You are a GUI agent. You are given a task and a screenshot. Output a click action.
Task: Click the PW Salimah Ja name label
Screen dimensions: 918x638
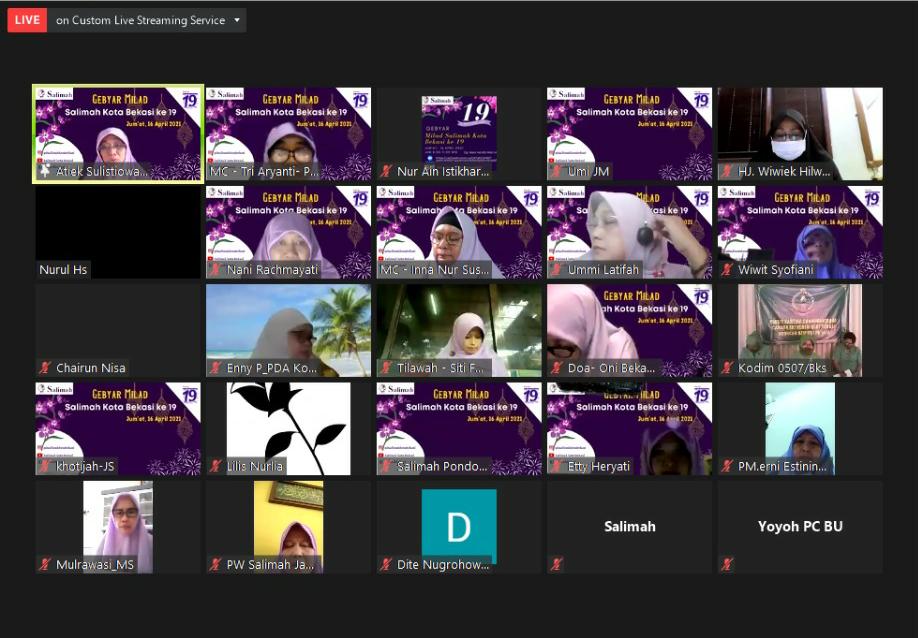[270, 565]
